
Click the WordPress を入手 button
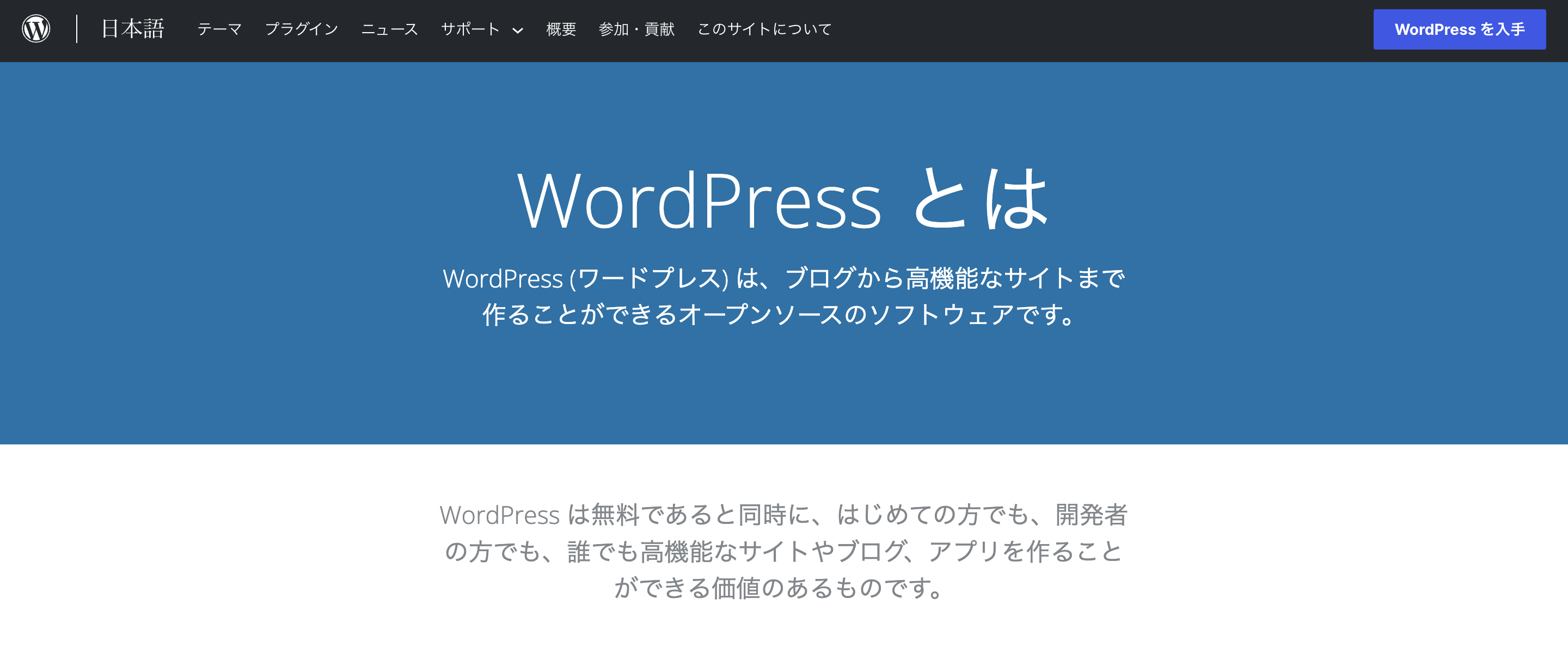(1459, 29)
